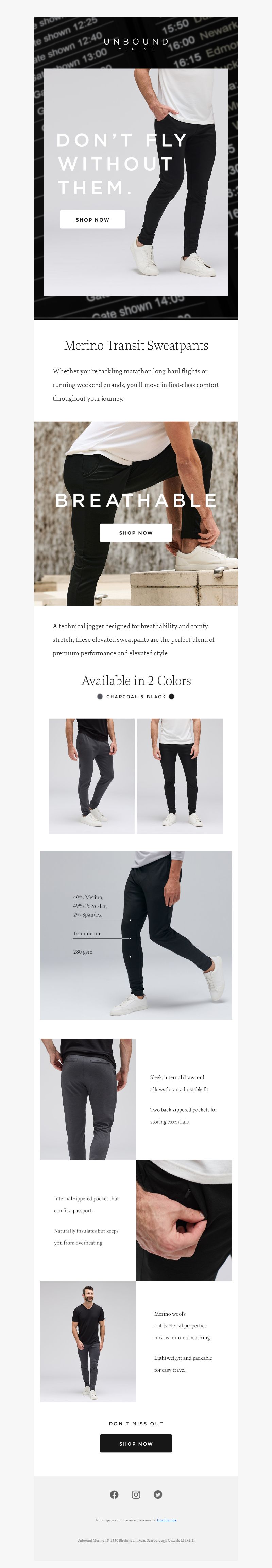
Task: Open the charcoal sweatpants product photo
Action: click(x=92, y=776)
